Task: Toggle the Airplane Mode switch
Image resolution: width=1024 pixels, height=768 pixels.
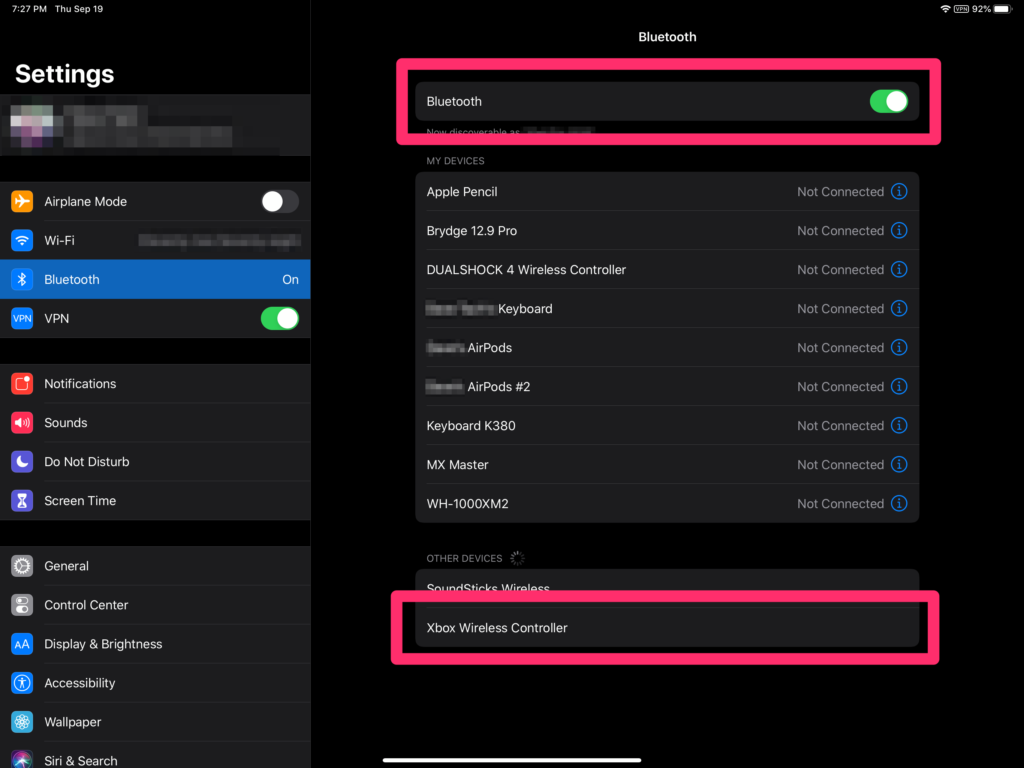Action: pos(280,201)
